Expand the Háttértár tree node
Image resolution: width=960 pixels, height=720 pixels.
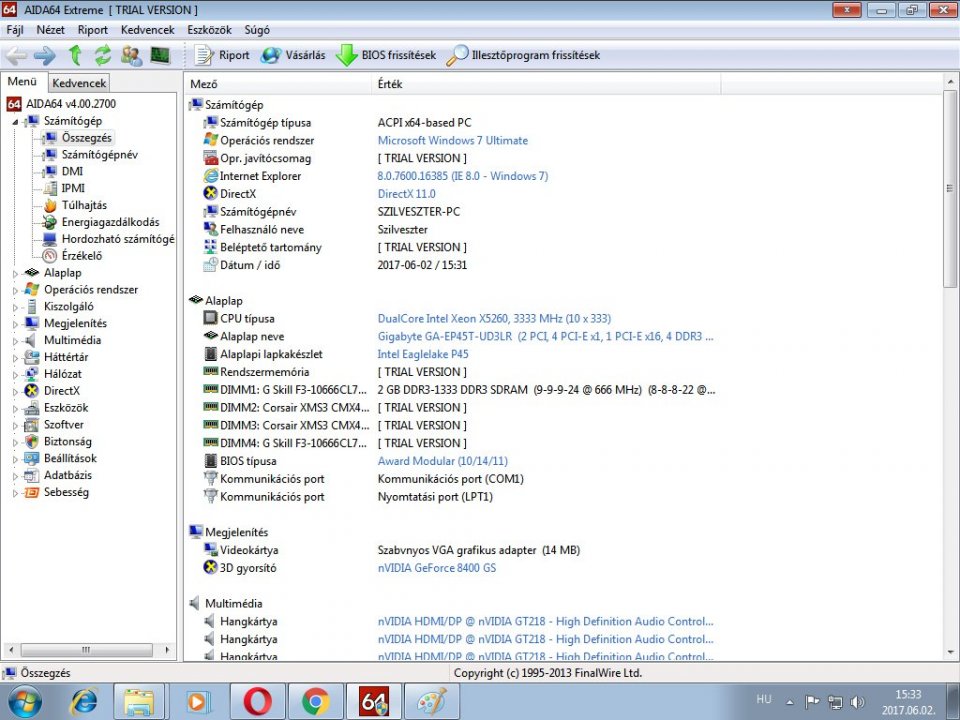[x=15, y=358]
